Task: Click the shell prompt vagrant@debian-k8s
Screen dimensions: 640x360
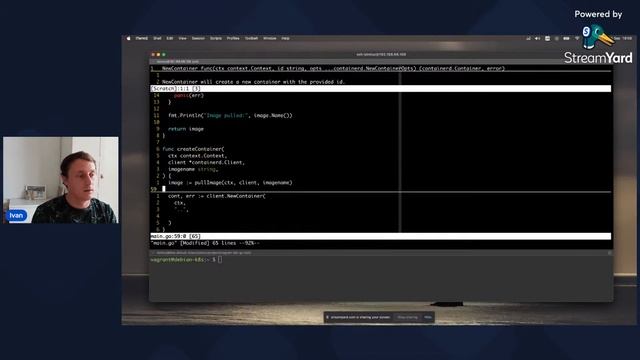Action: pos(183,260)
